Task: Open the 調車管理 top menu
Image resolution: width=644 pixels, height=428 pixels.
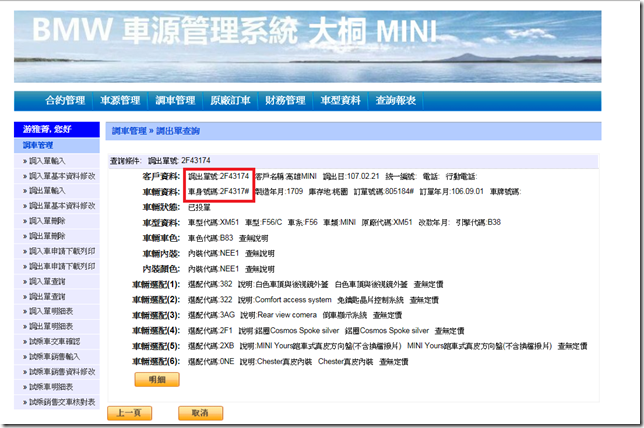Action: click(x=175, y=100)
